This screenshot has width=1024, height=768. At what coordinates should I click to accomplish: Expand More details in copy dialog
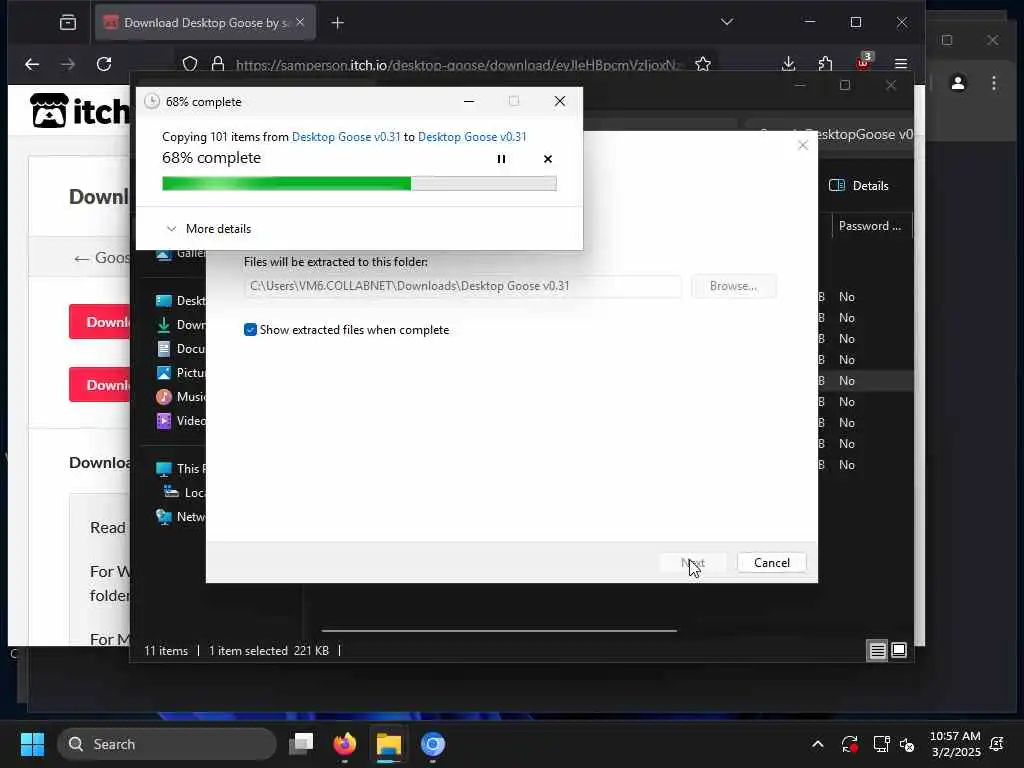pos(209,229)
